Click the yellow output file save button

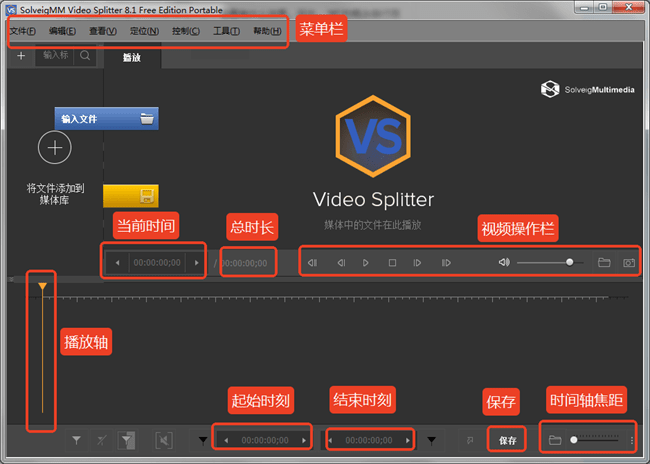[x=131, y=196]
